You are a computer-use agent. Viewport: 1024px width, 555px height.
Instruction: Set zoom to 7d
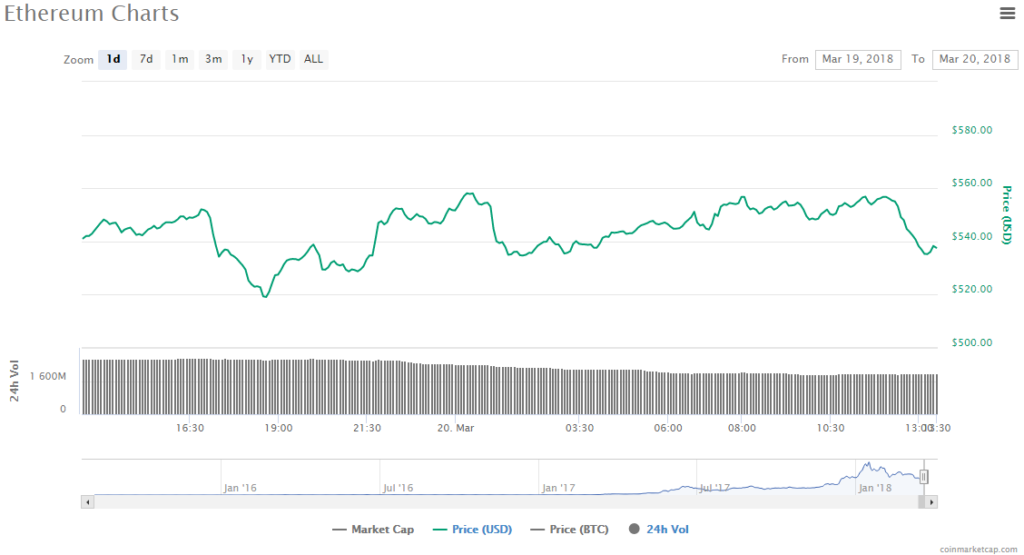[146, 59]
